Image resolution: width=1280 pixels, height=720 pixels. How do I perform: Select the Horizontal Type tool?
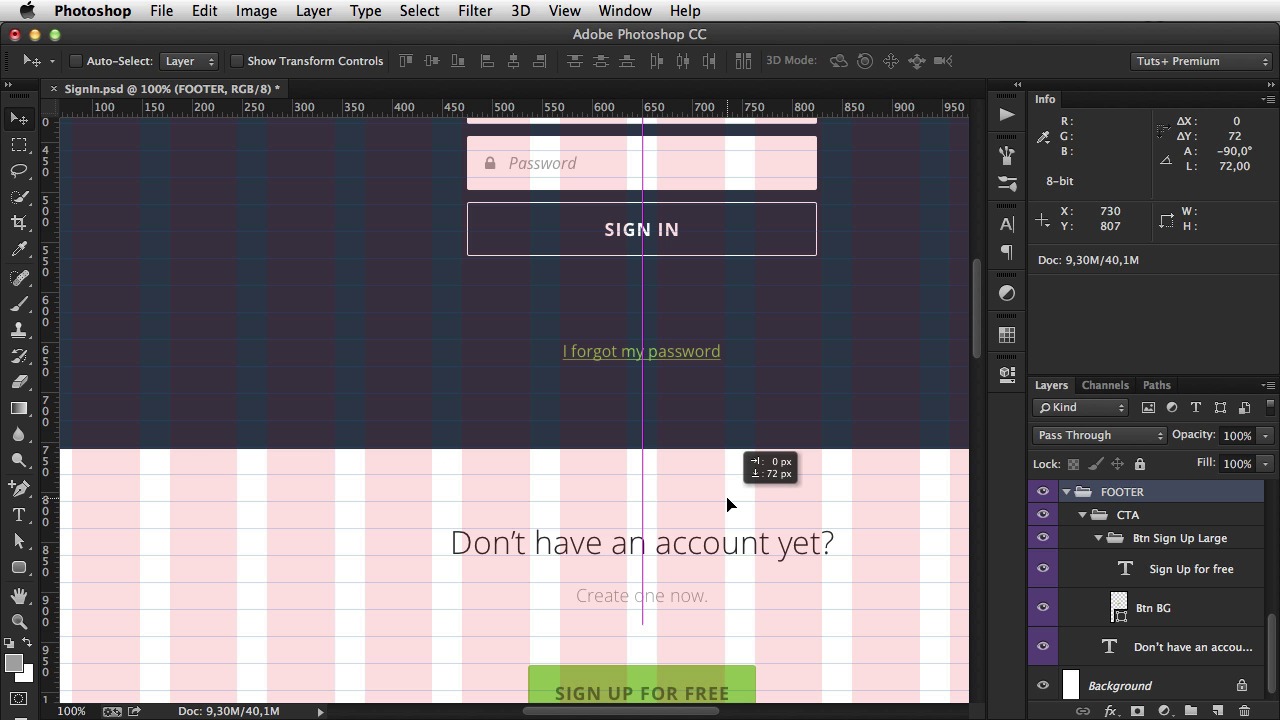coord(19,515)
